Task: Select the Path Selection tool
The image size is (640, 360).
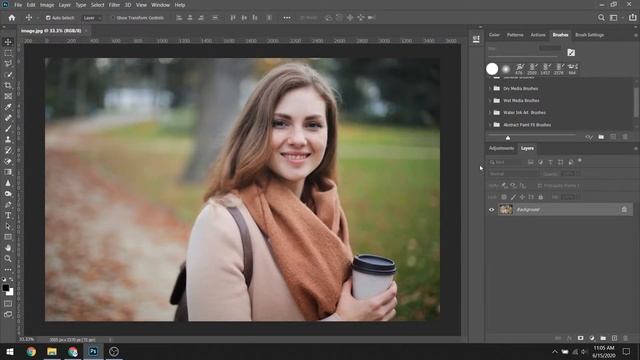Action: pos(8,226)
